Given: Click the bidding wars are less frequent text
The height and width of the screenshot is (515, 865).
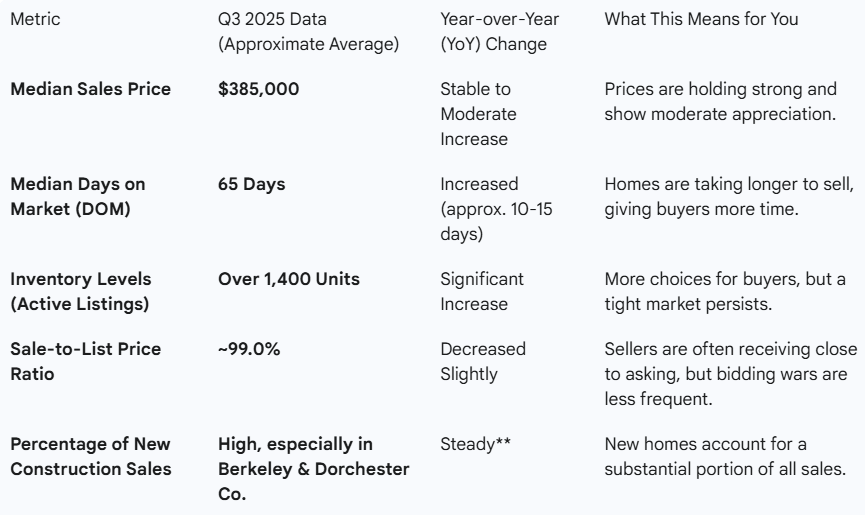Looking at the screenshot, I should click(x=725, y=387).
